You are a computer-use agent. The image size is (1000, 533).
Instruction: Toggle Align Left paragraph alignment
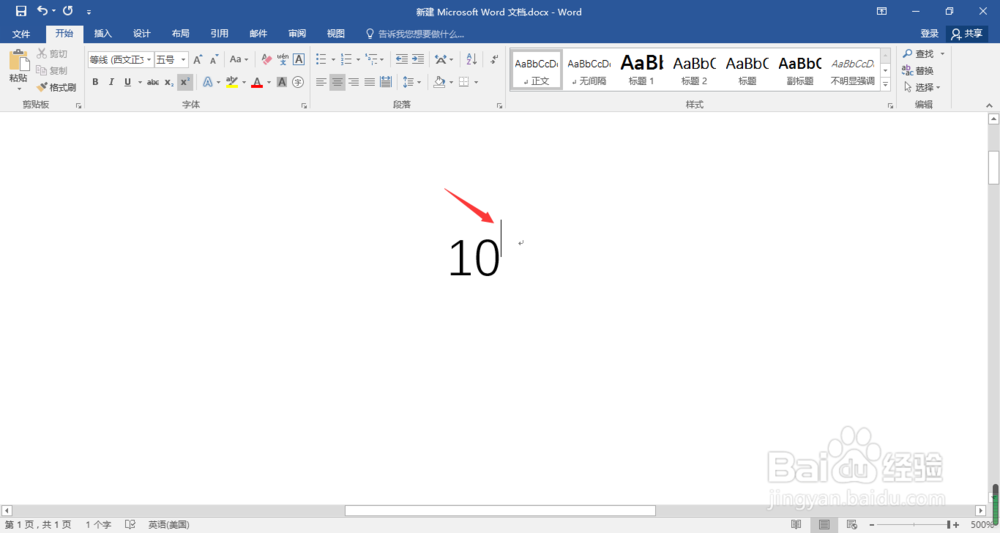point(321,82)
